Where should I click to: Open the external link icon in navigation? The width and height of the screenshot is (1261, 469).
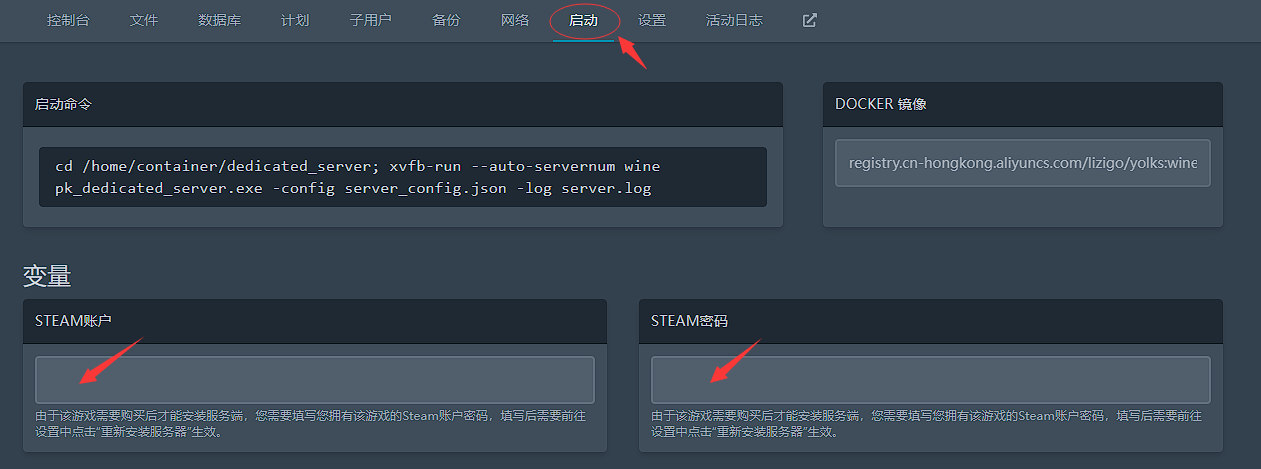pyautogui.click(x=810, y=20)
